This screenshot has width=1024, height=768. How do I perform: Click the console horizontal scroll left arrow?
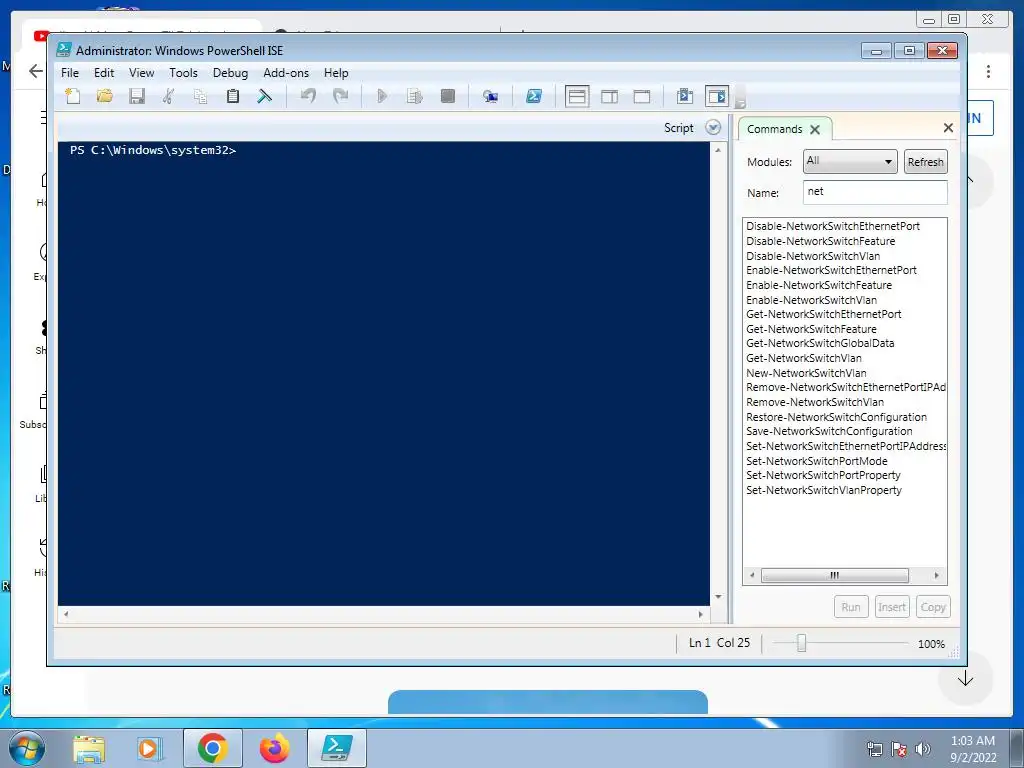coord(65,614)
